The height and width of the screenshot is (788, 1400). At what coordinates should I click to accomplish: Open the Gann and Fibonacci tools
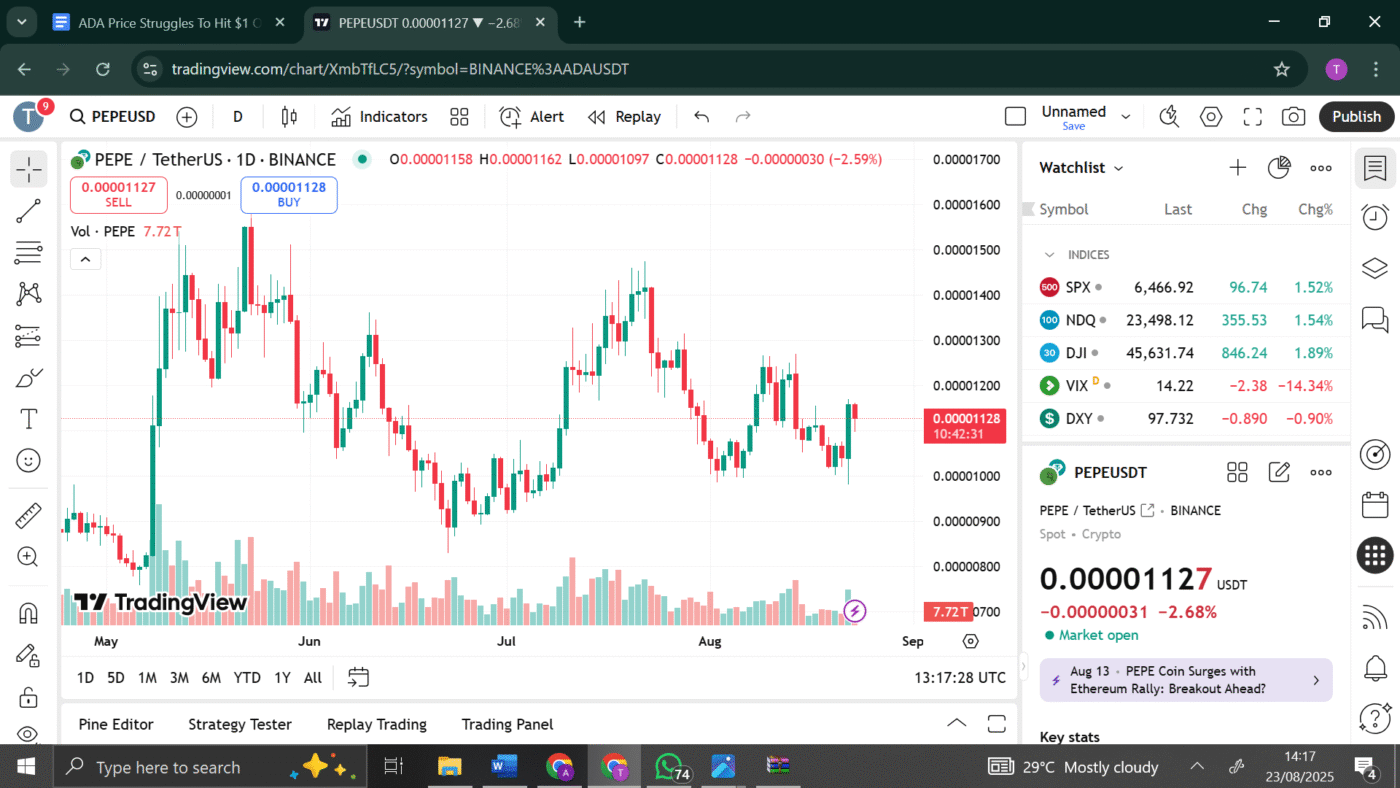(29, 253)
